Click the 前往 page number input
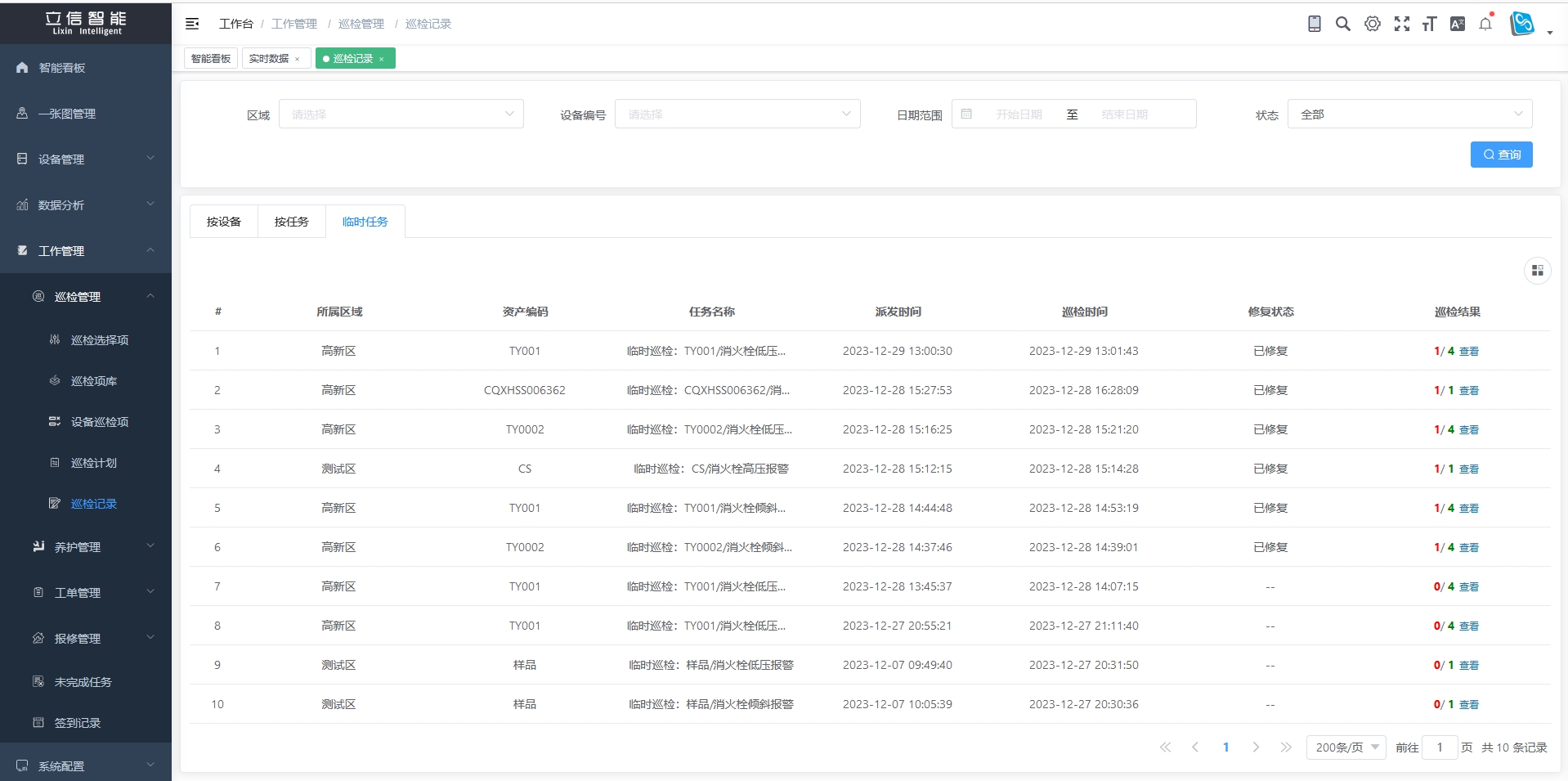The height and width of the screenshot is (781, 1568). 1440,747
